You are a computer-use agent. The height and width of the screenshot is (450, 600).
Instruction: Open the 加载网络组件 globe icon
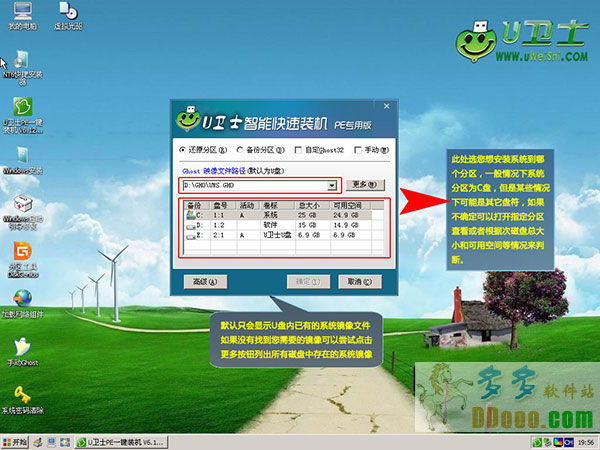click(23, 304)
